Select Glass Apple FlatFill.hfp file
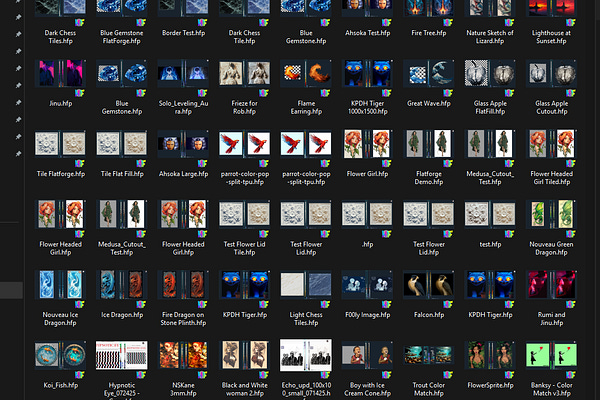600x400 pixels. [x=490, y=87]
